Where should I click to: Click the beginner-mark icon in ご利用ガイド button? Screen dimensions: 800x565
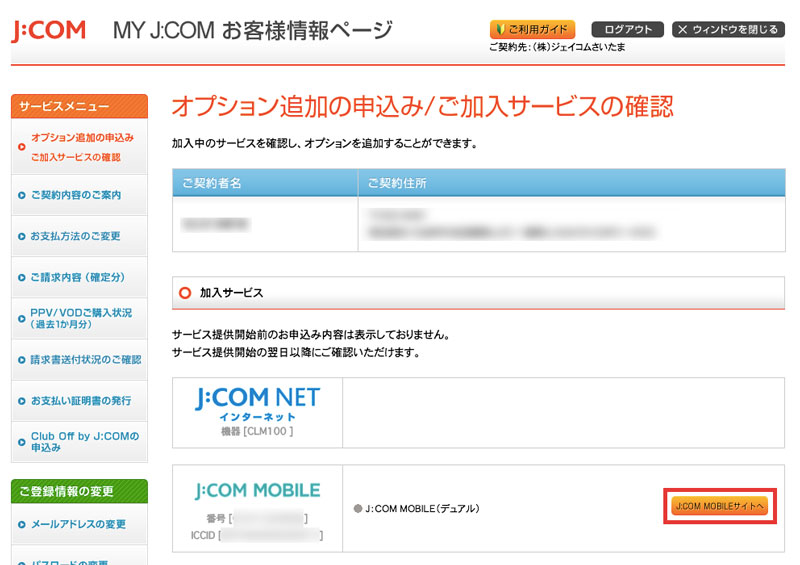(x=501, y=30)
